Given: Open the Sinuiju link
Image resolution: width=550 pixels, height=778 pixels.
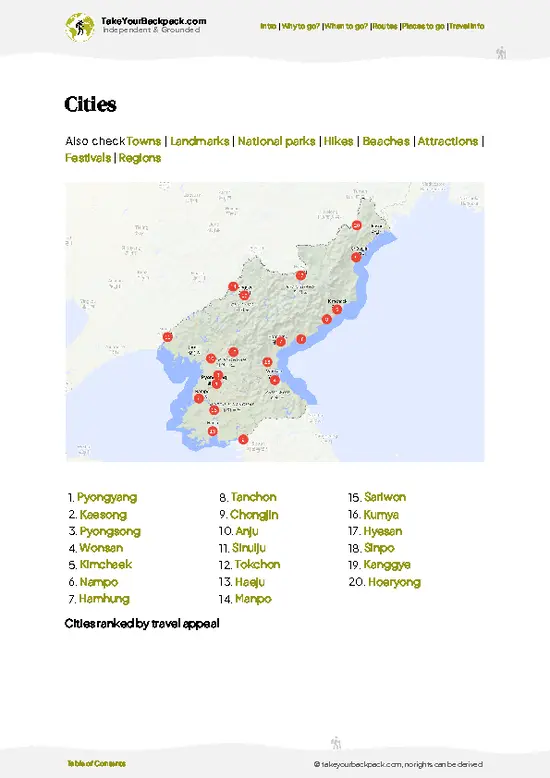Looking at the screenshot, I should (x=249, y=548).
